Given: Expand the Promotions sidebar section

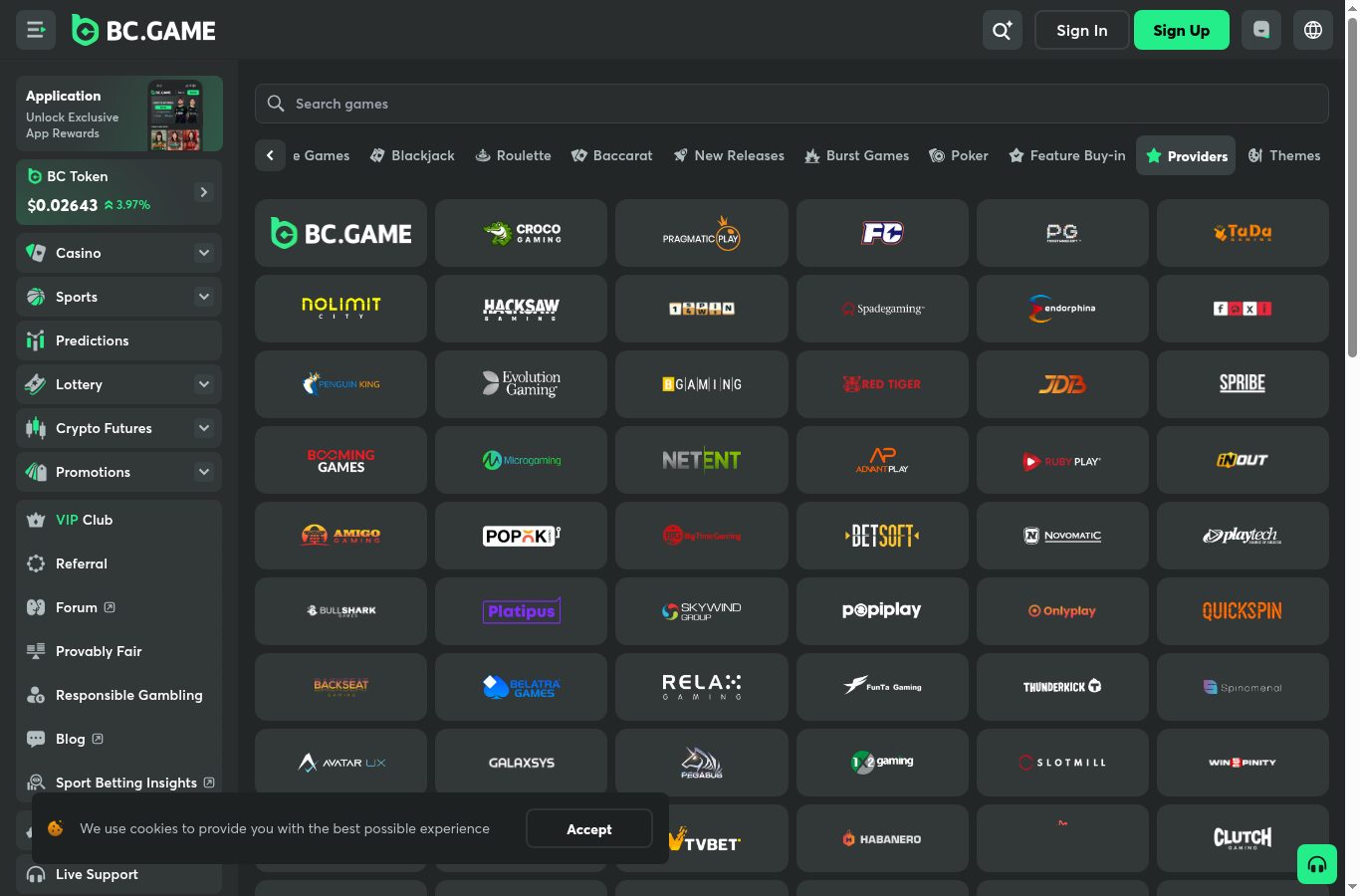Looking at the screenshot, I should 204,472.
